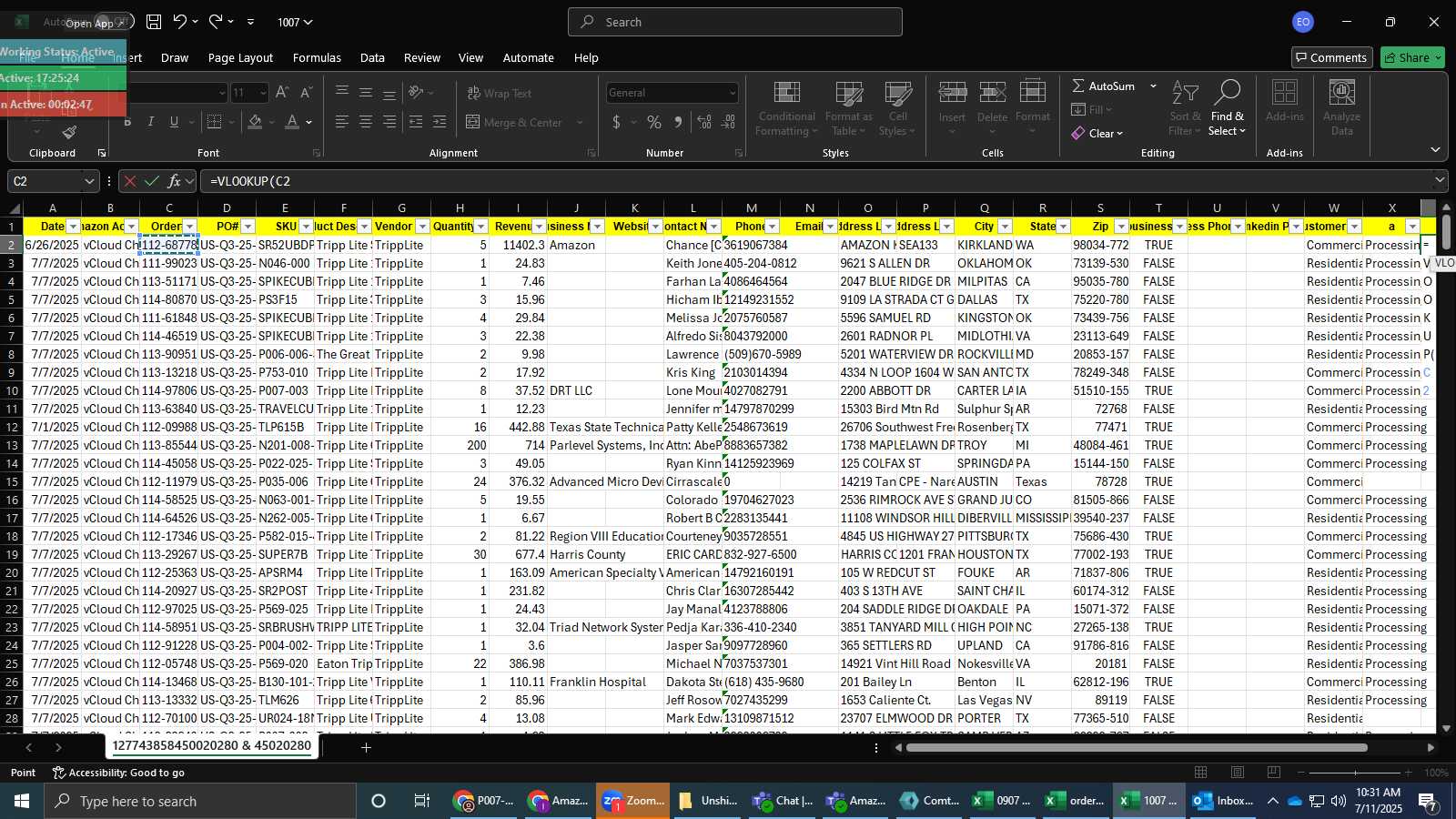The width and height of the screenshot is (1456, 819).
Task: Click the vertical scrollbar thumb
Action: pos(1446,232)
